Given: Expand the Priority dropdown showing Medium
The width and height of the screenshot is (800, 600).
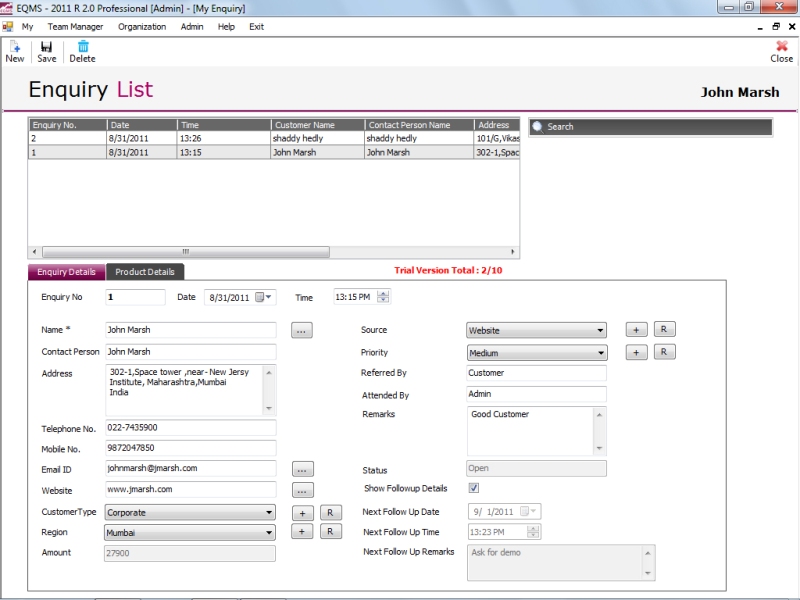Looking at the screenshot, I should coord(600,353).
